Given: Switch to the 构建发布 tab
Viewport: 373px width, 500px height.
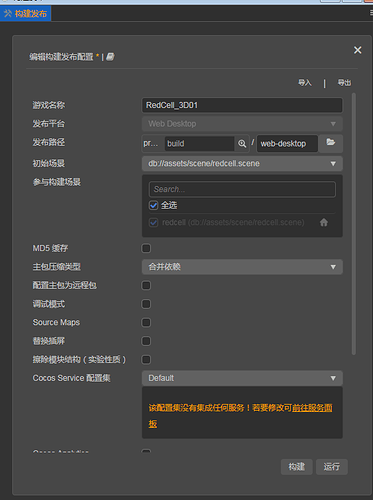Looking at the screenshot, I should pos(25,14).
